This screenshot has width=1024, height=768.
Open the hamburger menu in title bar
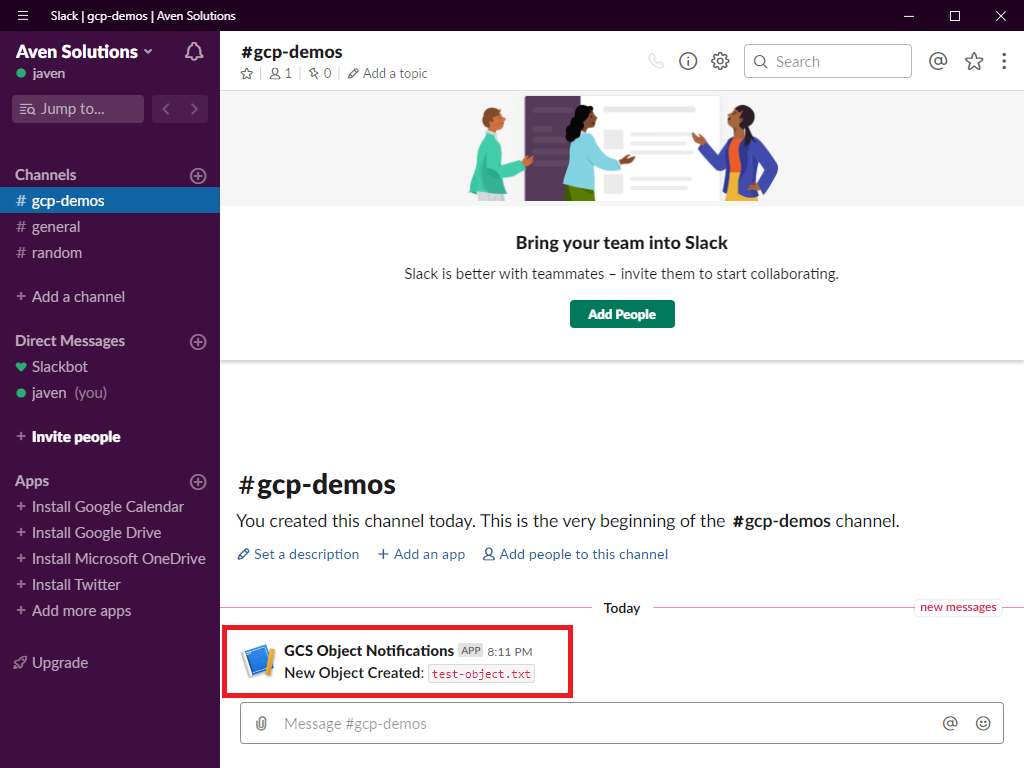pyautogui.click(x=23, y=16)
